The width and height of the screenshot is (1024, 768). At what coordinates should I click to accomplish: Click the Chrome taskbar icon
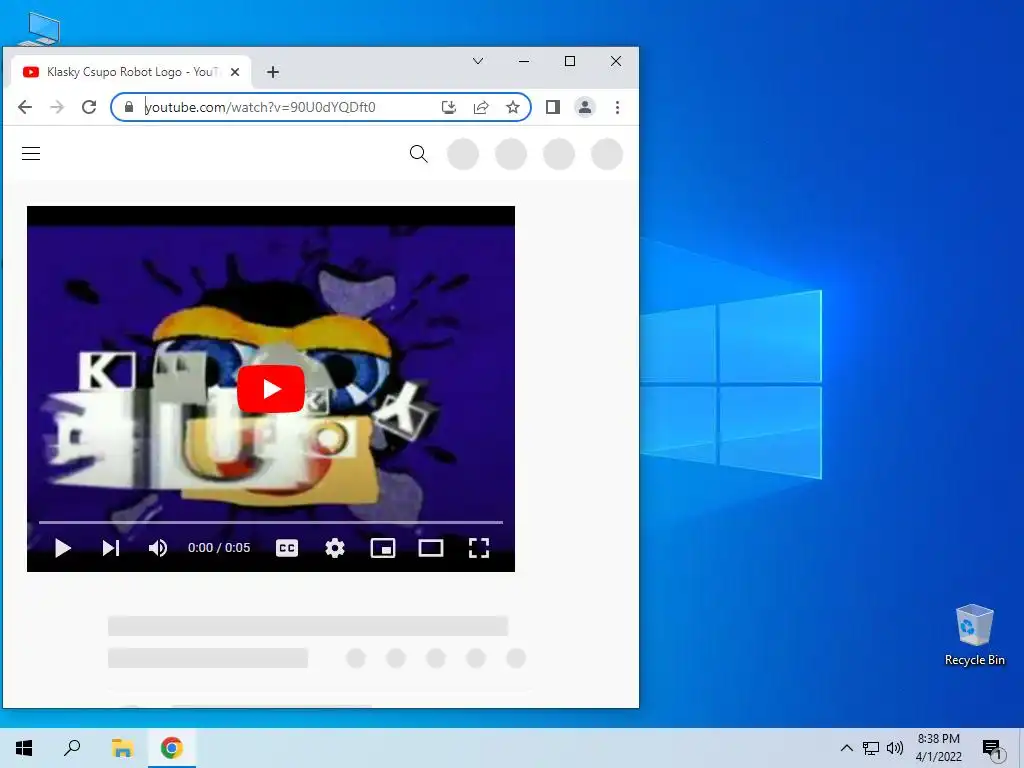(x=172, y=748)
